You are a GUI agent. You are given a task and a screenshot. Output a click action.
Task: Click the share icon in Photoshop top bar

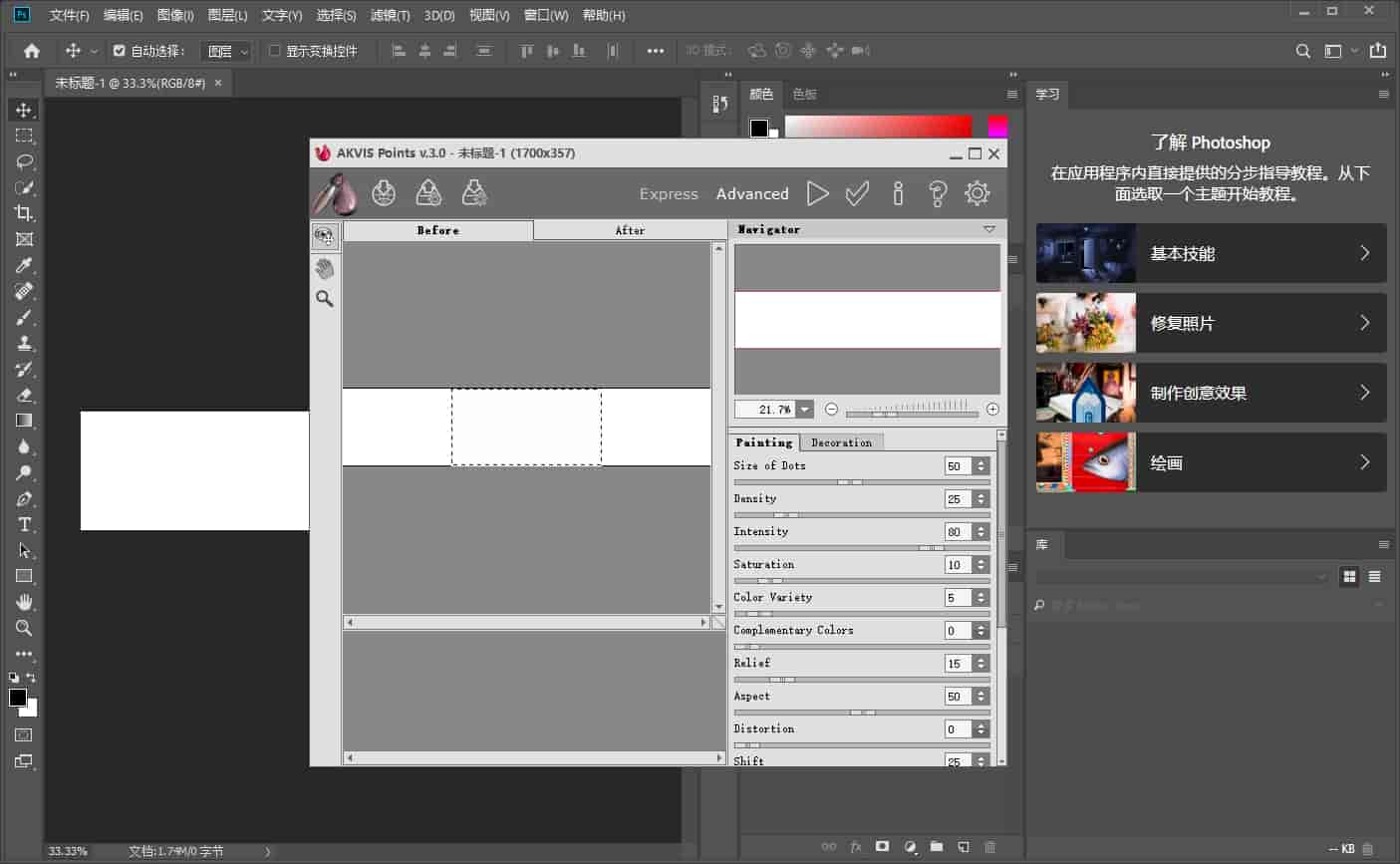click(x=1378, y=50)
